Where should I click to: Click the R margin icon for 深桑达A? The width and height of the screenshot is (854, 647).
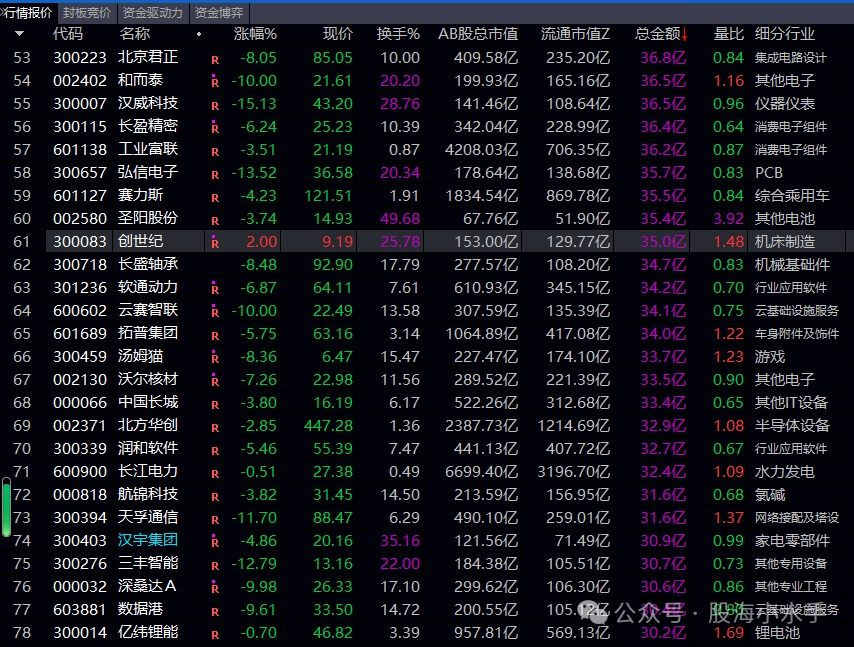[215, 587]
